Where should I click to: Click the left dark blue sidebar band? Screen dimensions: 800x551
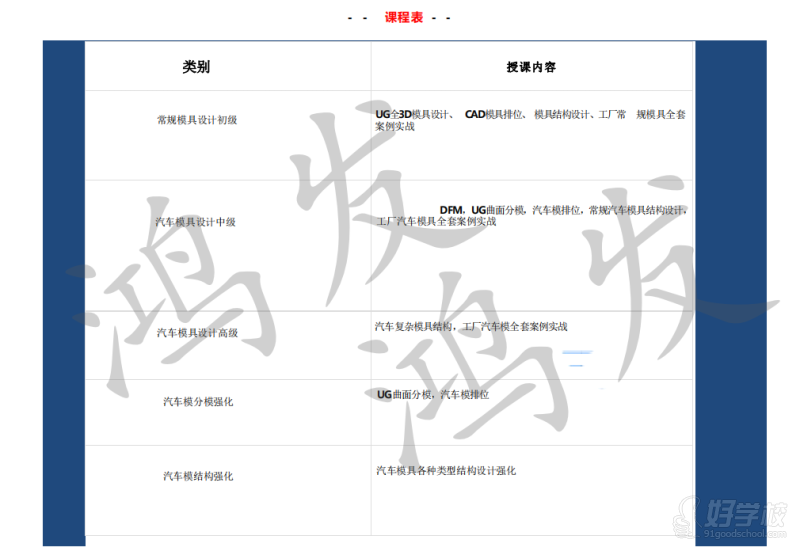point(63,300)
